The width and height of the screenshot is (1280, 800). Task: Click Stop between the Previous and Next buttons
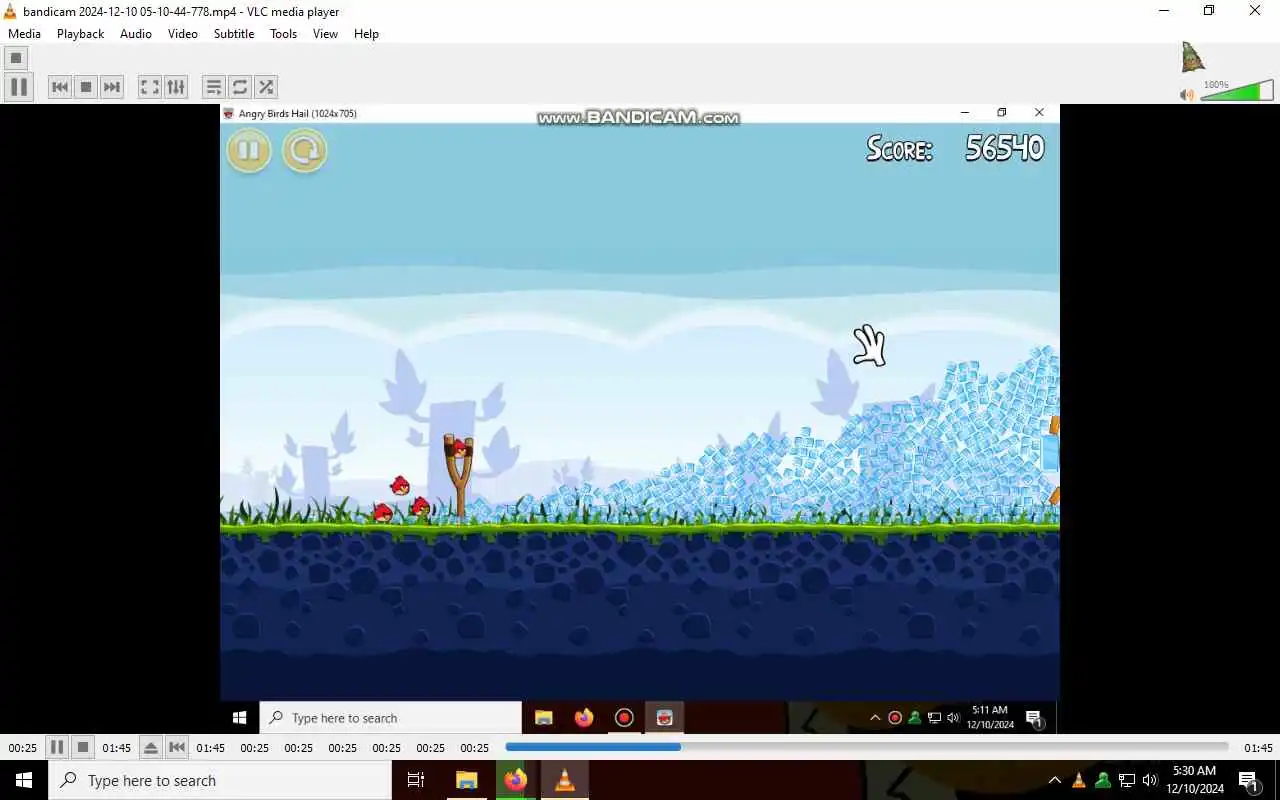click(x=86, y=87)
